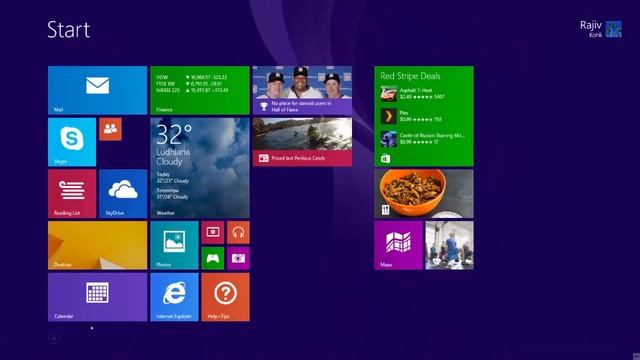Launch the Skype tile
Image resolution: width=640 pixels, height=360 pixels.
coord(72,142)
